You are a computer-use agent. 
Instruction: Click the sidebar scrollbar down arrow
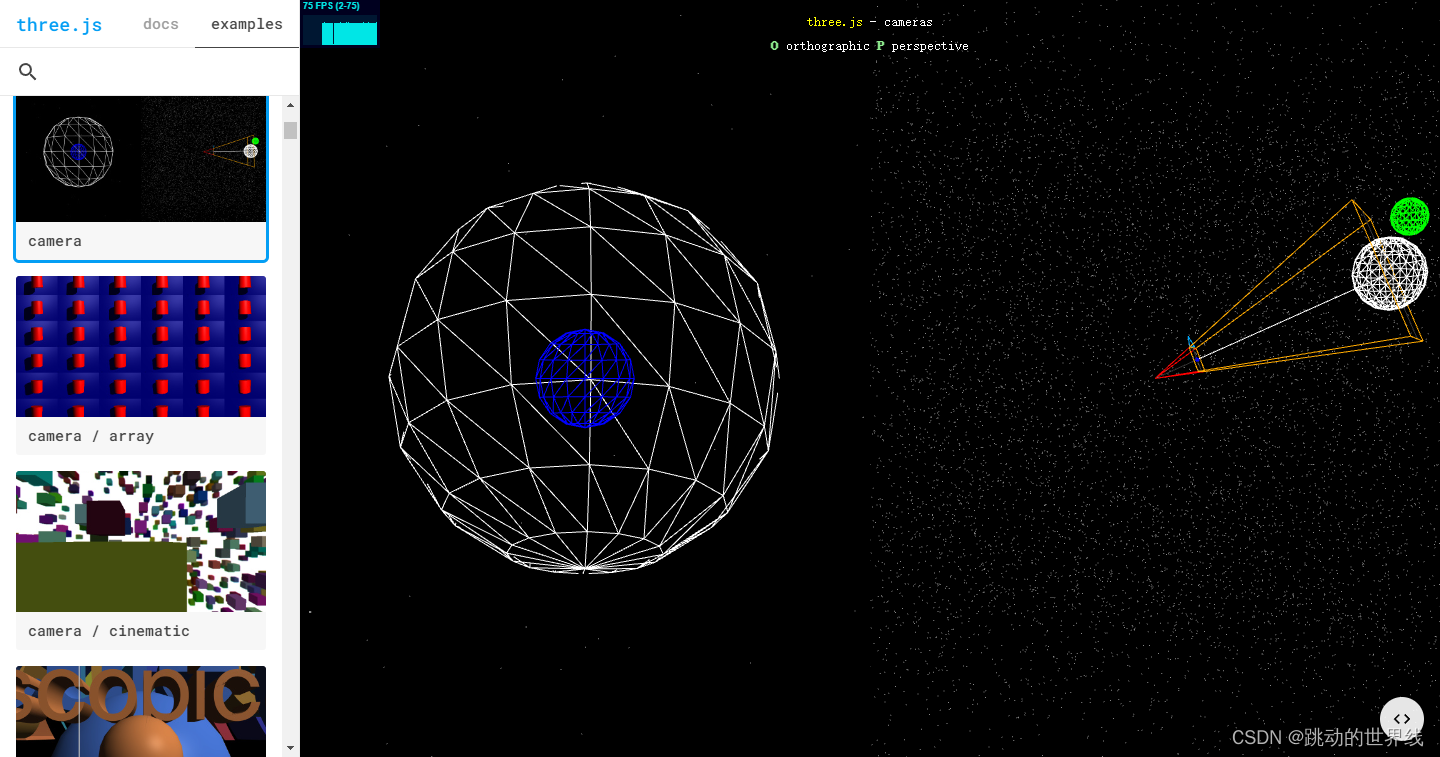(291, 747)
